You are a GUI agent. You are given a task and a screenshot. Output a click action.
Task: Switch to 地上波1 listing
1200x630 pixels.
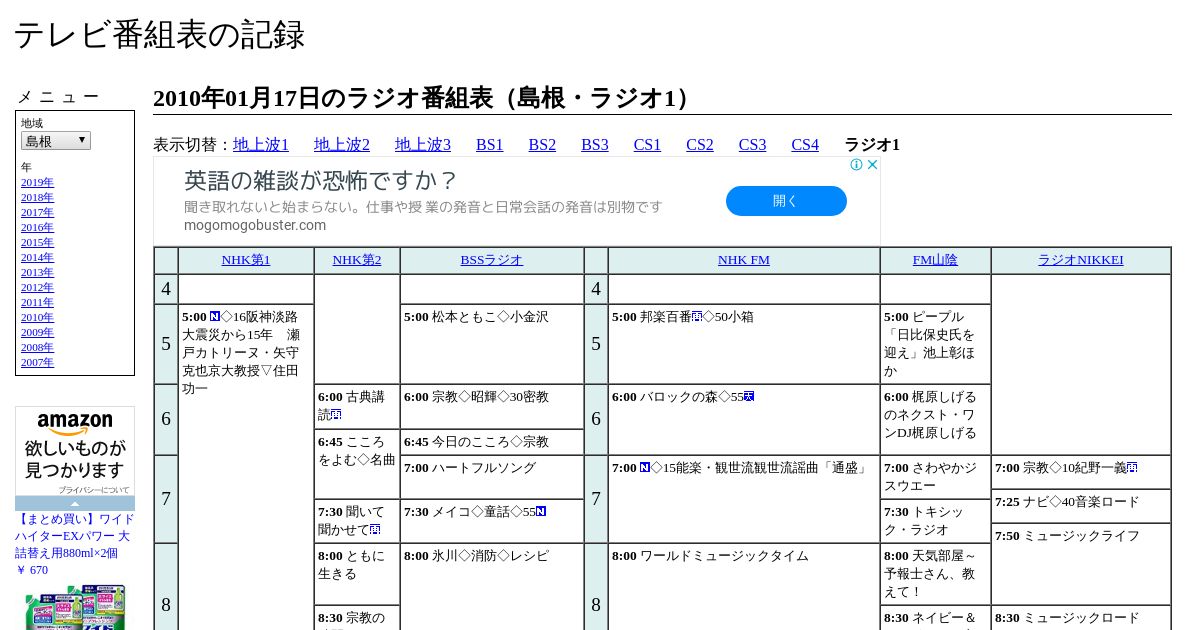click(261, 145)
